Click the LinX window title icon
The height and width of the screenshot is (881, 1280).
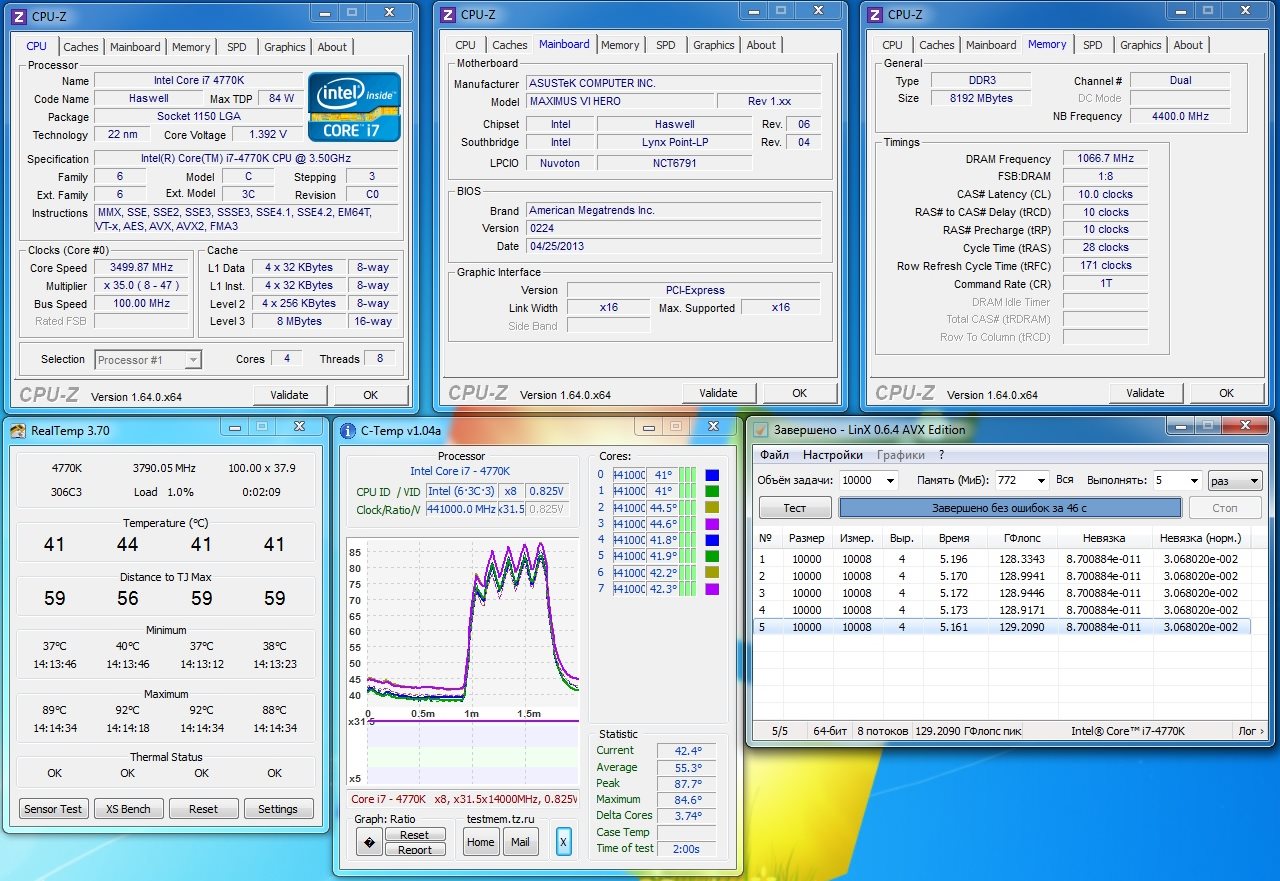click(762, 430)
